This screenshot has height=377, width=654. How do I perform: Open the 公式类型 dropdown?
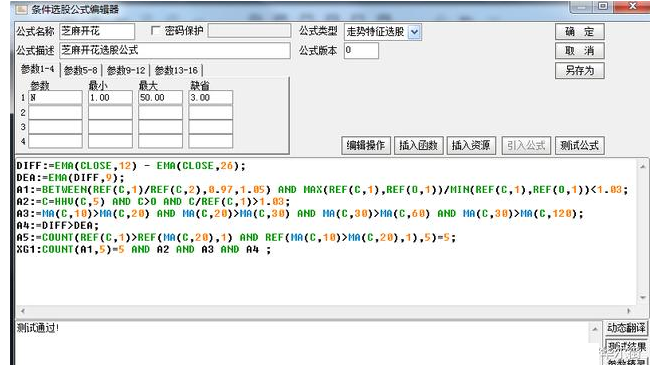(414, 32)
